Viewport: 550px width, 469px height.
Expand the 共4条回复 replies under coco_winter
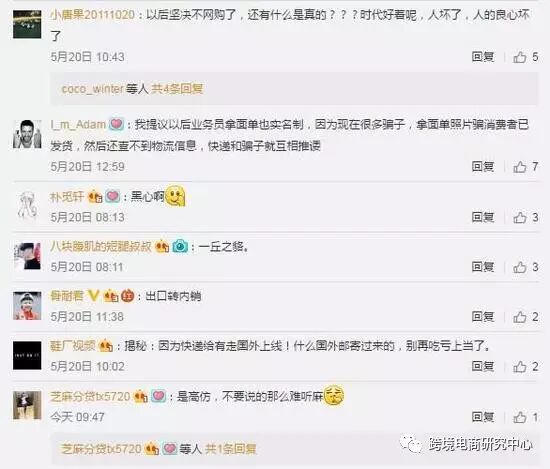pyautogui.click(x=177, y=89)
